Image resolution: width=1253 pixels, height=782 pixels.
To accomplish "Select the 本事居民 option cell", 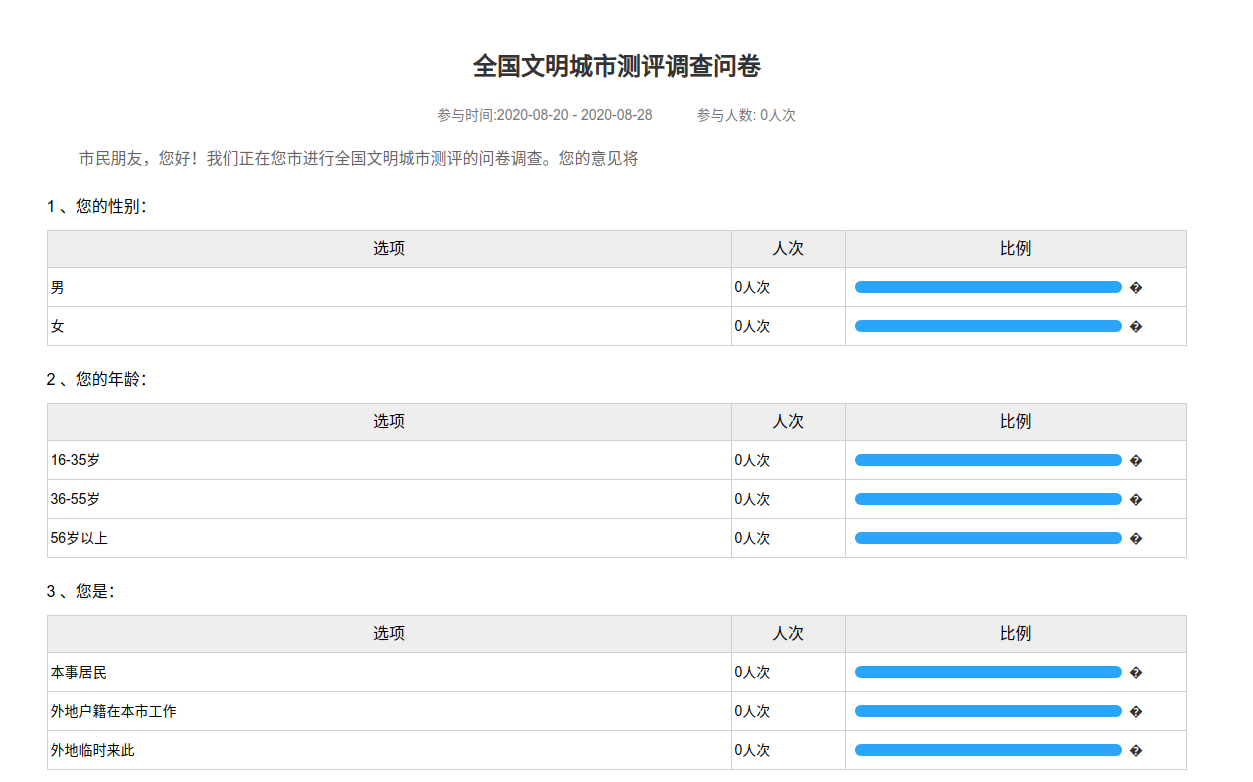I will tap(79, 672).
